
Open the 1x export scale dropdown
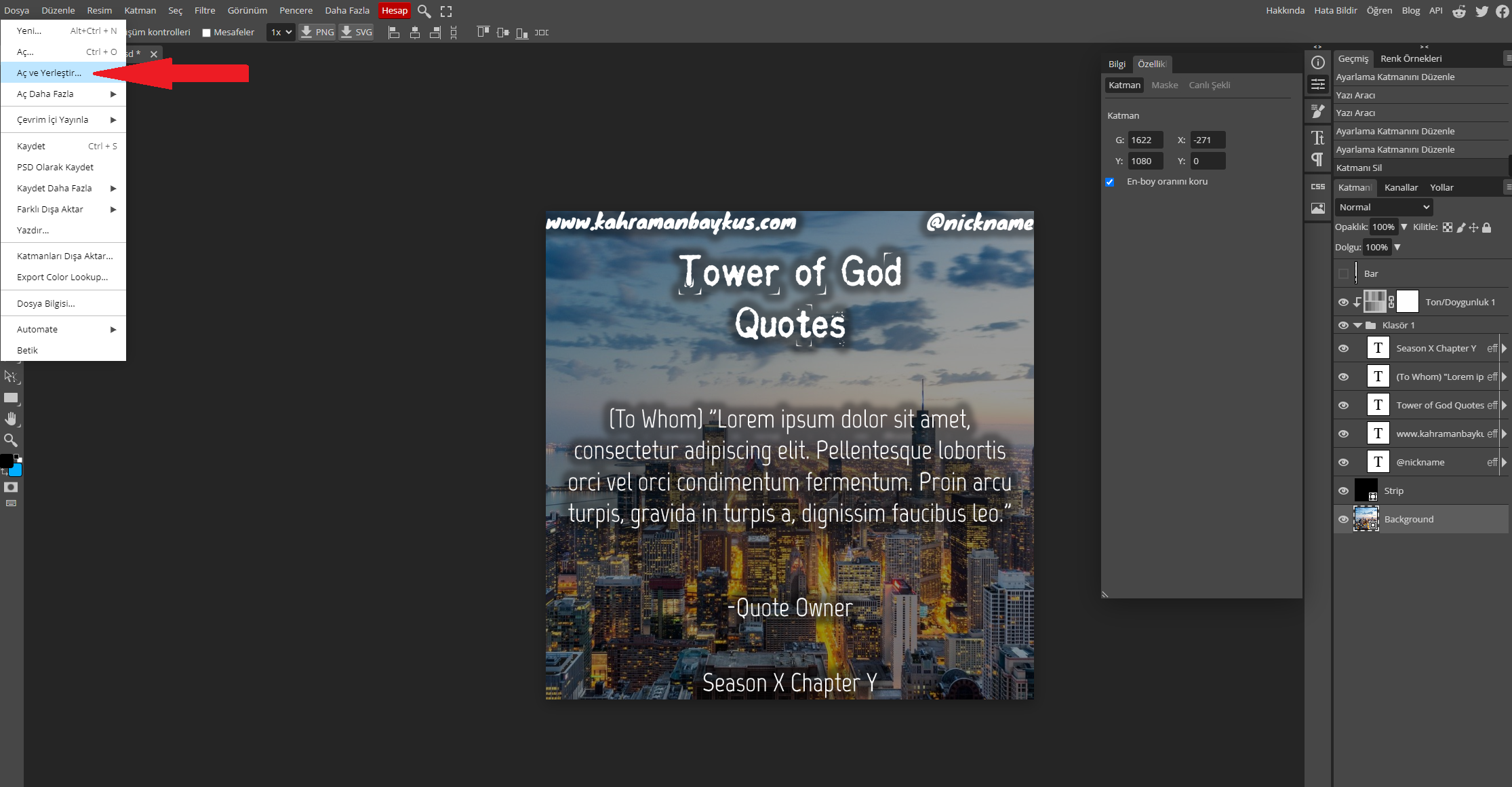(281, 32)
